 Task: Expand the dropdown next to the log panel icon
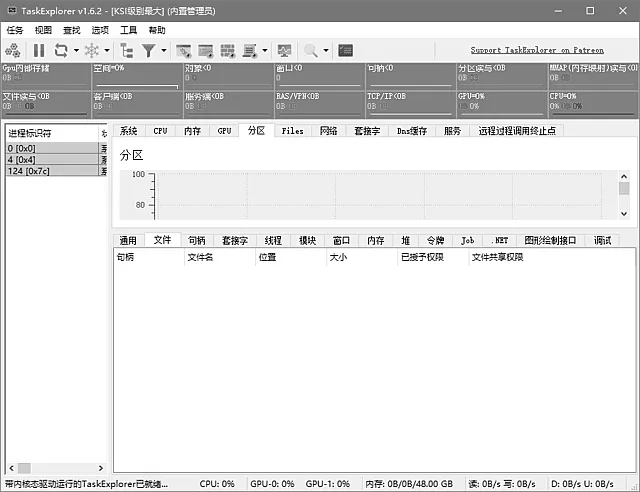[264, 51]
